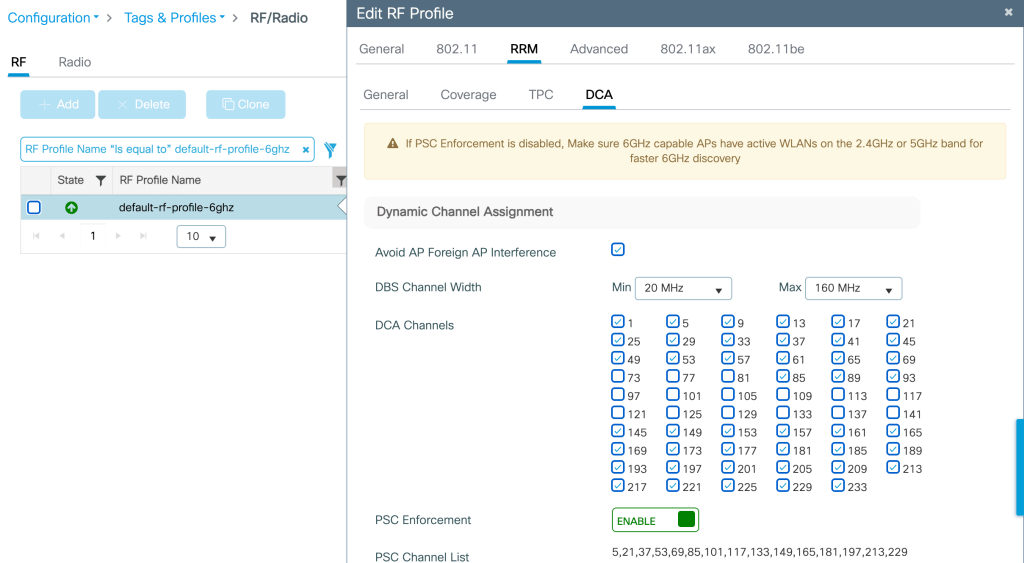Screen dimensions: 1024x563
Task: Open the items per page dropdown
Action: [x=201, y=237]
